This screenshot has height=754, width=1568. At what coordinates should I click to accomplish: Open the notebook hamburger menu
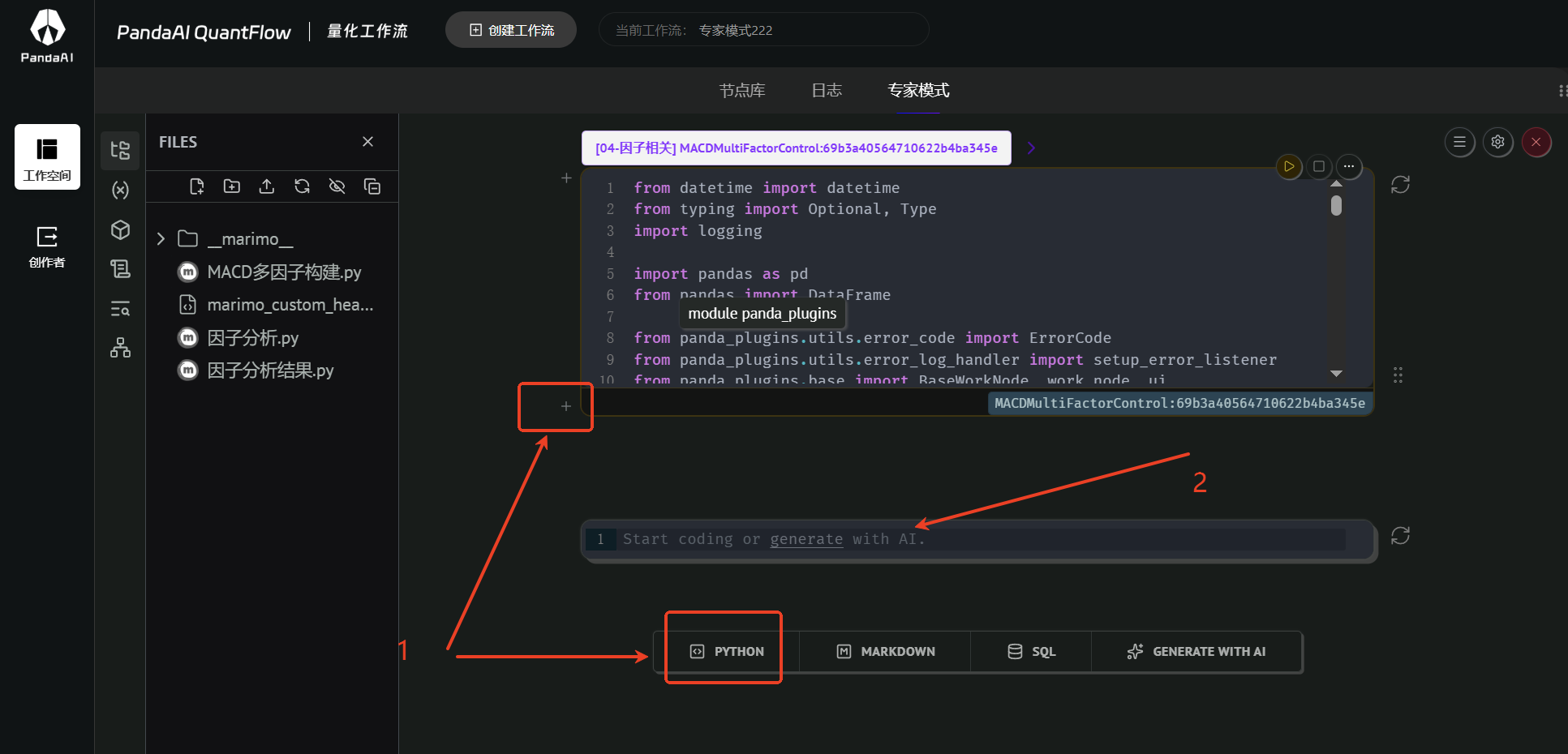tap(1459, 142)
